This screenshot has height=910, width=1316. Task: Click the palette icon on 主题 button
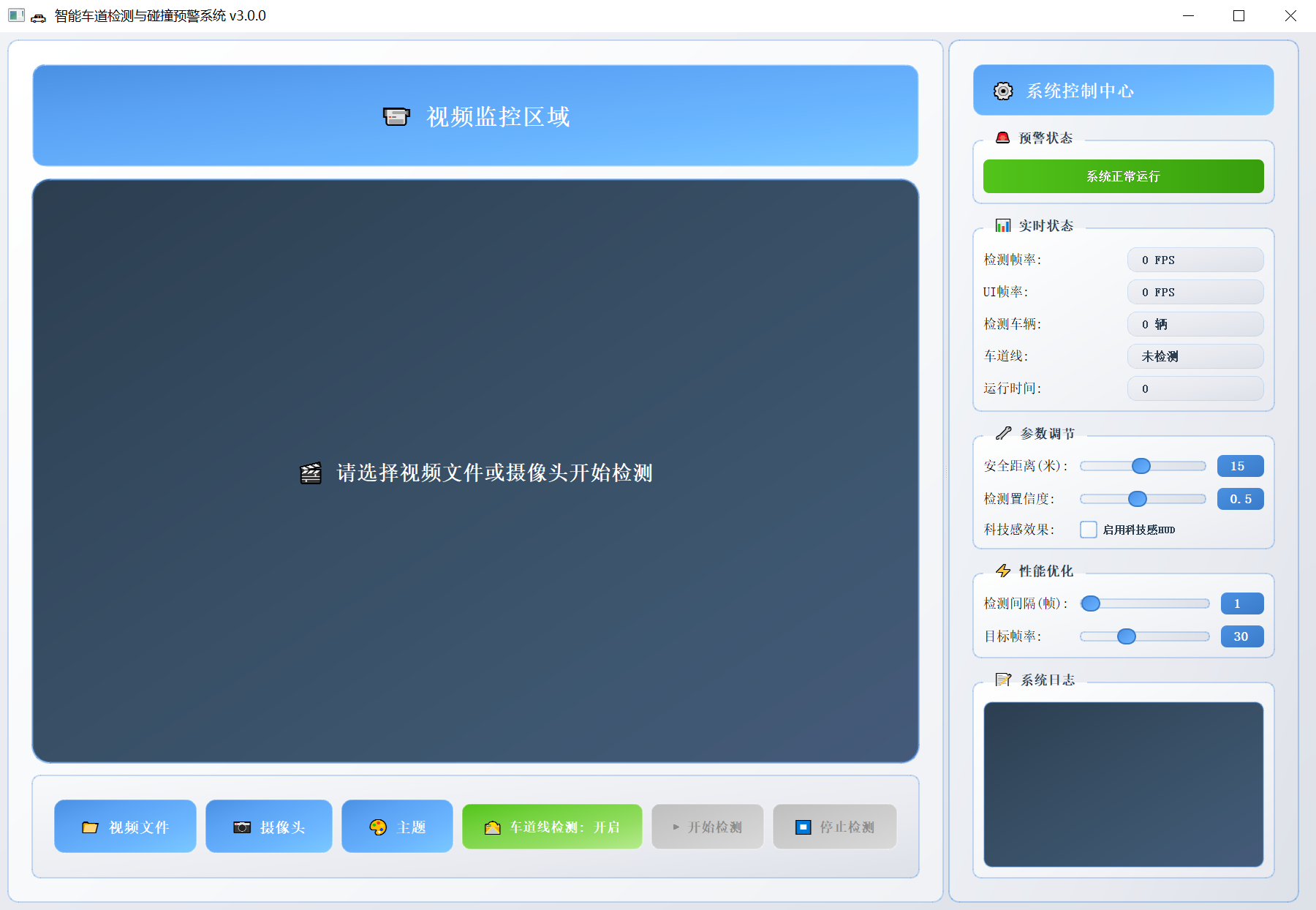point(378,827)
